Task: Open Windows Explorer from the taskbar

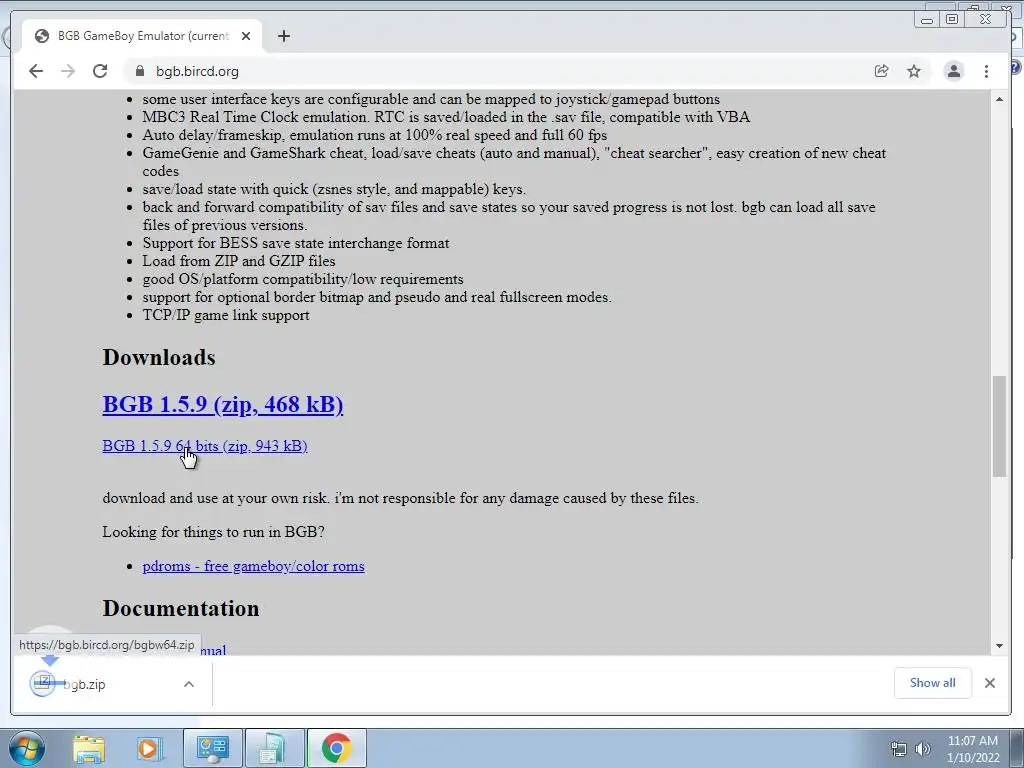Action: pos(89,748)
